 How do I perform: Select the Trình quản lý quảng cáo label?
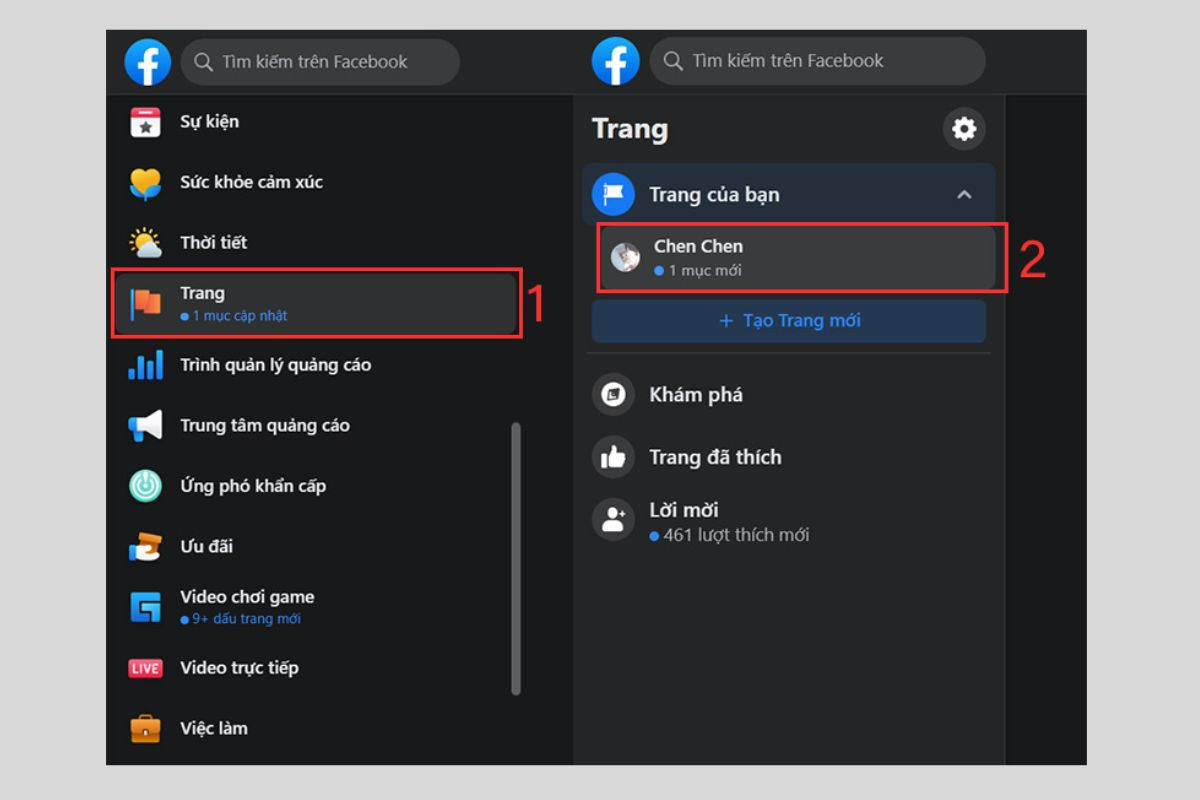pyautogui.click(x=275, y=365)
